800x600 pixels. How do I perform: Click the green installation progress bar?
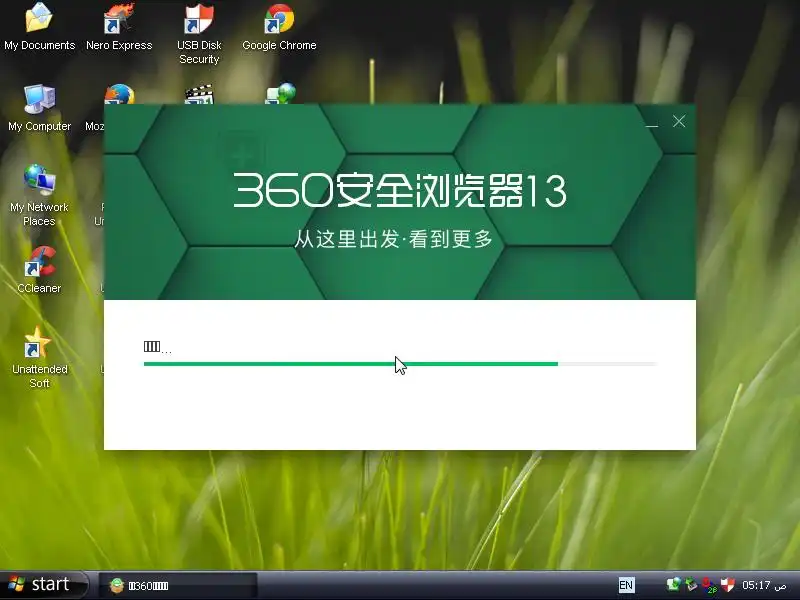401,364
